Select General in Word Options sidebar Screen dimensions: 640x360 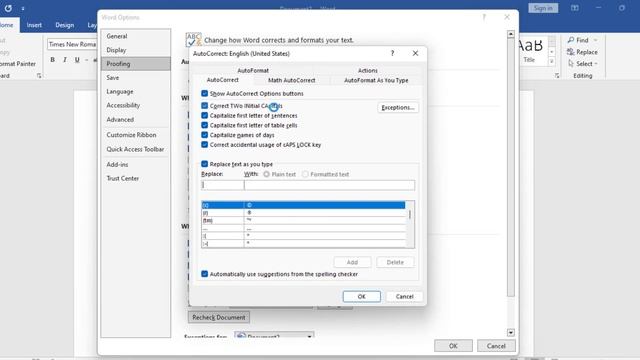pos(136,36)
